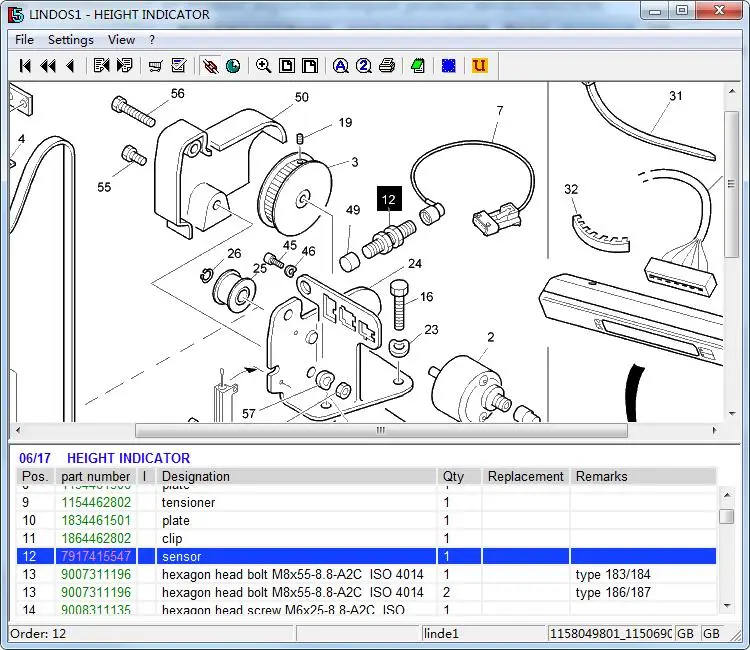Click the fast rewind double-arrow icon
750x650 pixels.
click(x=47, y=66)
